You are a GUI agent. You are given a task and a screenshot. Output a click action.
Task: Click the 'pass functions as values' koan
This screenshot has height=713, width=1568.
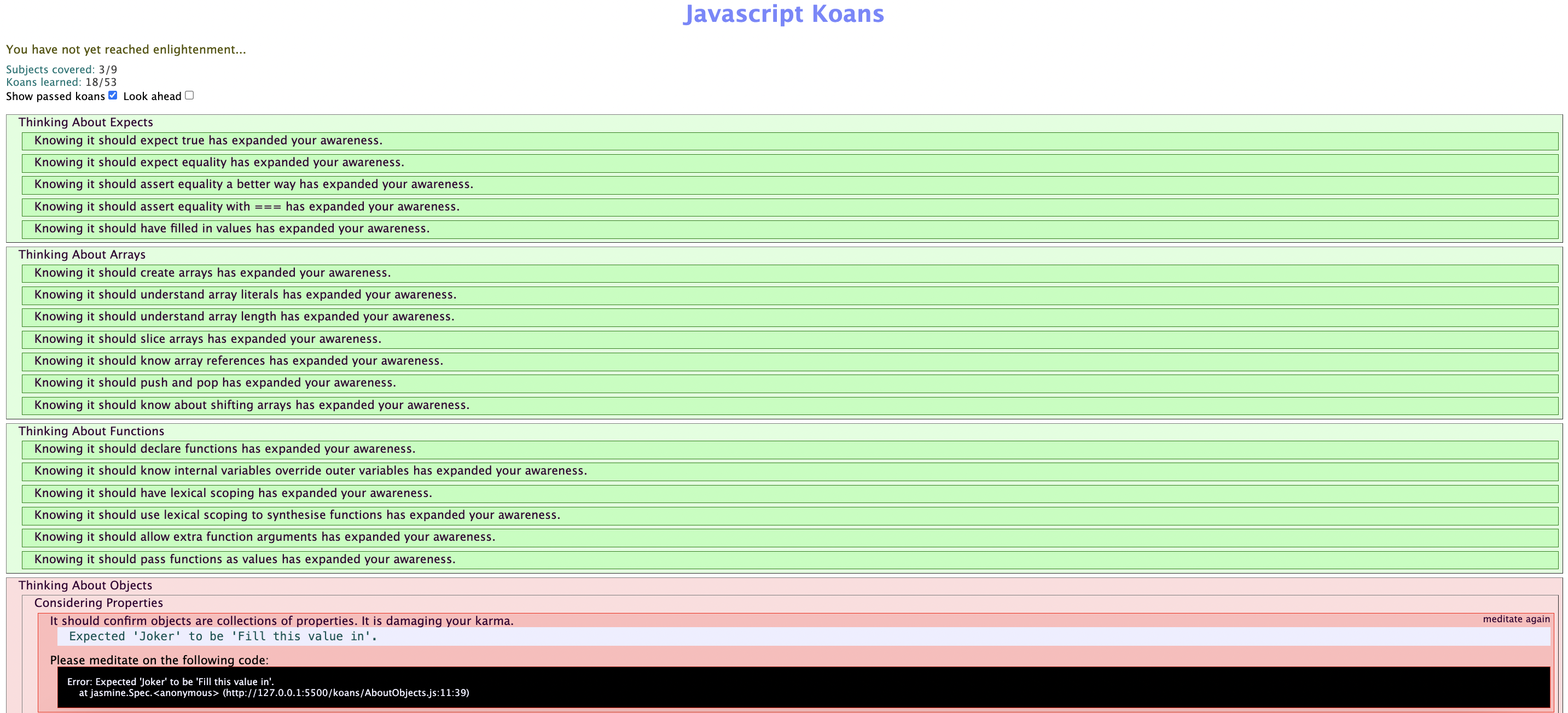coord(245,559)
